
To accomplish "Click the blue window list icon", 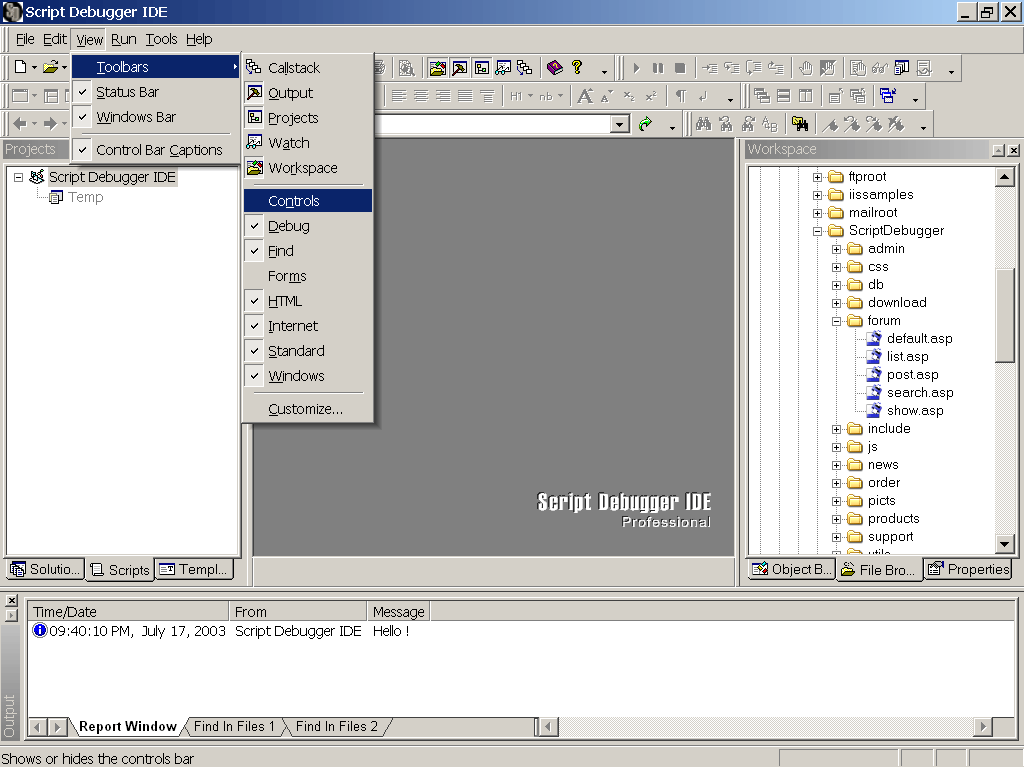I will point(888,96).
